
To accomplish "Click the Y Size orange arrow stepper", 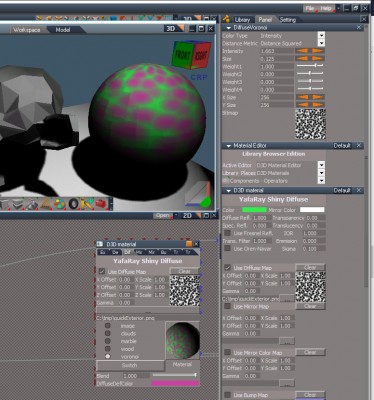I will [x=310, y=105].
